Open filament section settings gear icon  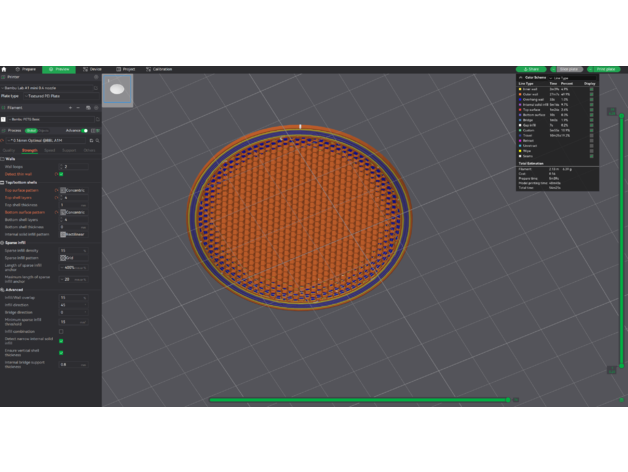(95, 107)
